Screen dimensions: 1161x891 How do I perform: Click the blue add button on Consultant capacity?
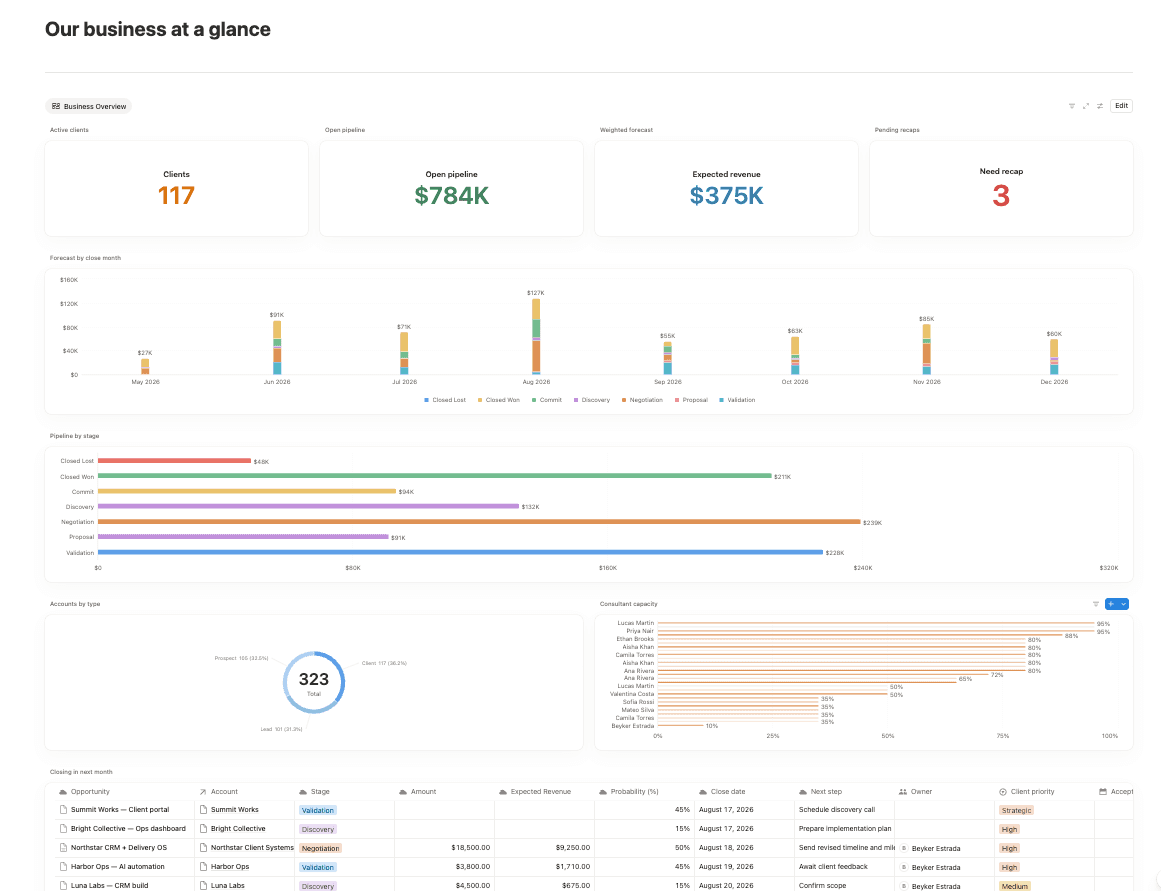pos(1111,604)
